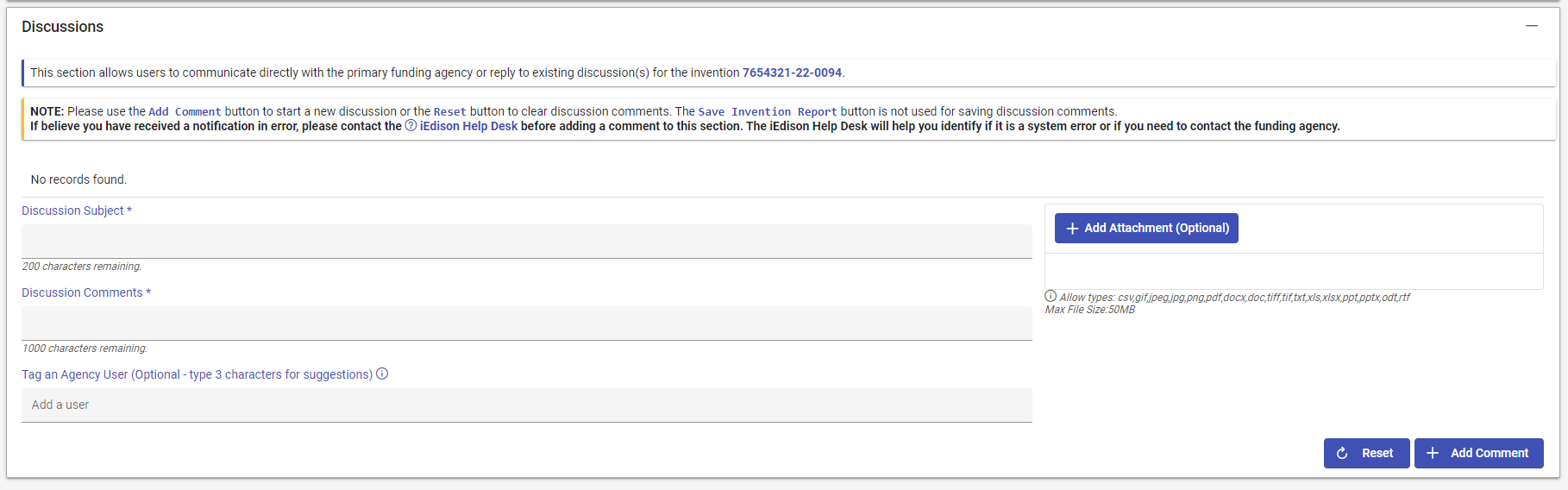Click info icon beside Tag an Agency User
Screen dimensions: 1568x490
[382, 374]
